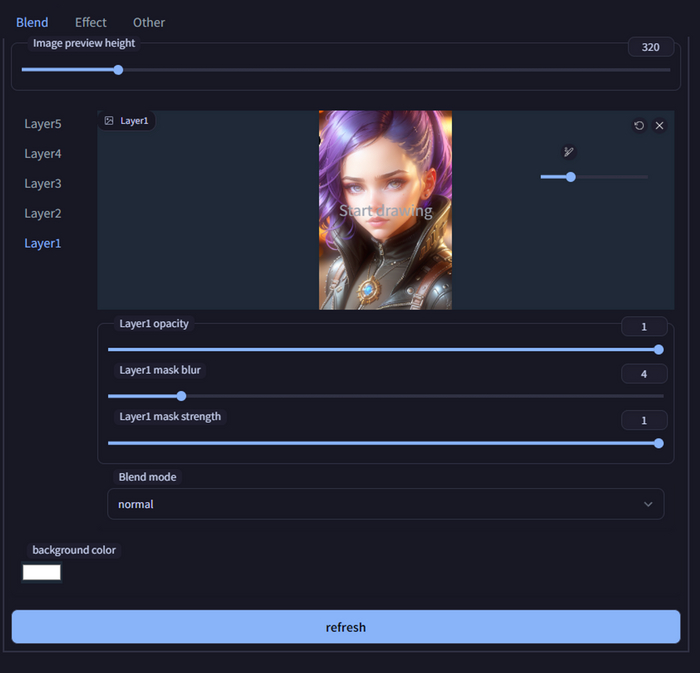Adjust the brush size slider on canvas

pyautogui.click(x=594, y=177)
